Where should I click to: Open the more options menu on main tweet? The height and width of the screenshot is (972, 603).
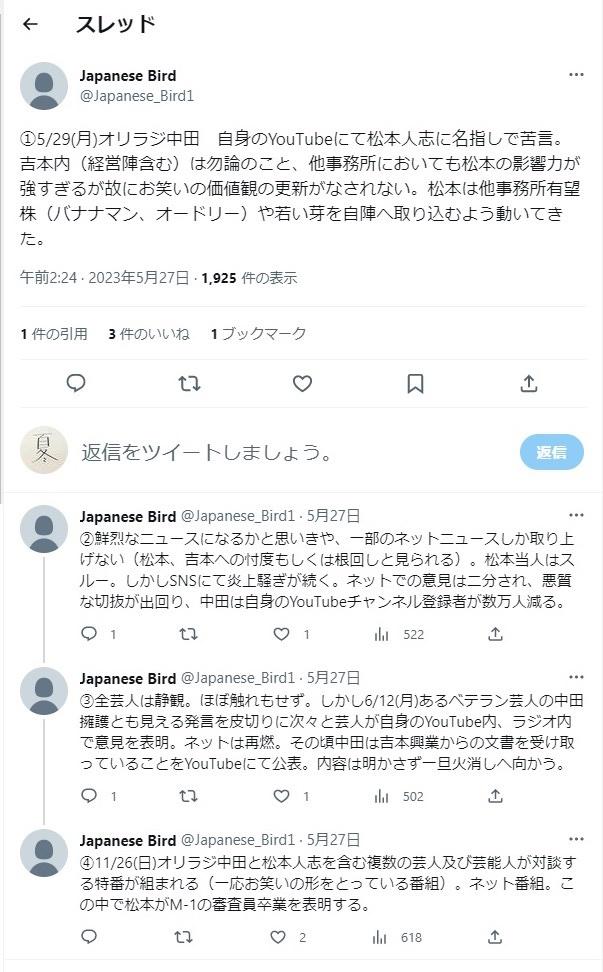tap(576, 75)
